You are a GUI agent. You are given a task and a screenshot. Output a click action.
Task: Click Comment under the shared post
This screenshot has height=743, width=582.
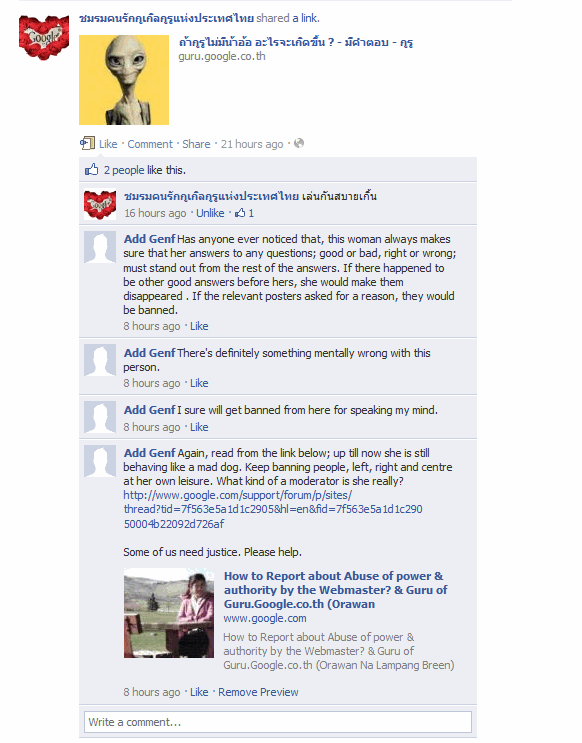click(150, 144)
